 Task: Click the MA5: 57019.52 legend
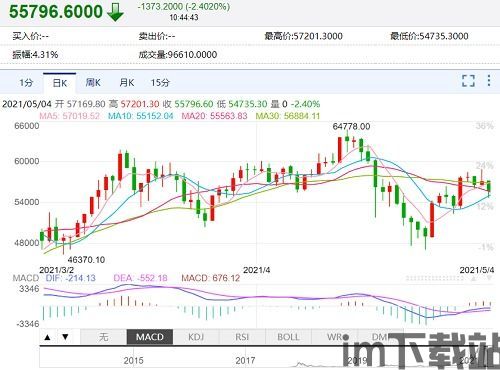coord(70,116)
